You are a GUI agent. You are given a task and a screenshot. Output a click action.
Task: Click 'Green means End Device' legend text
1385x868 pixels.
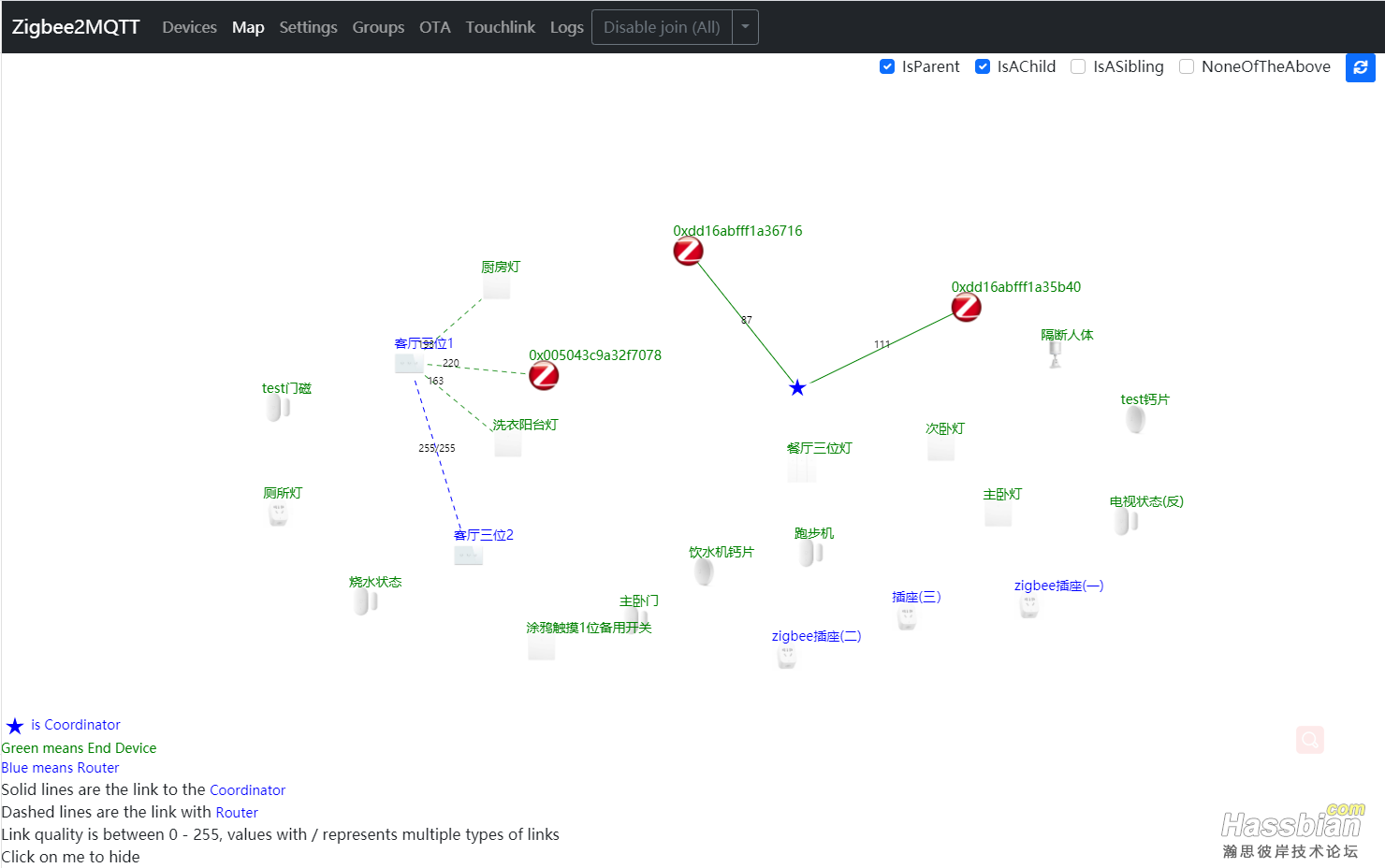click(x=79, y=748)
